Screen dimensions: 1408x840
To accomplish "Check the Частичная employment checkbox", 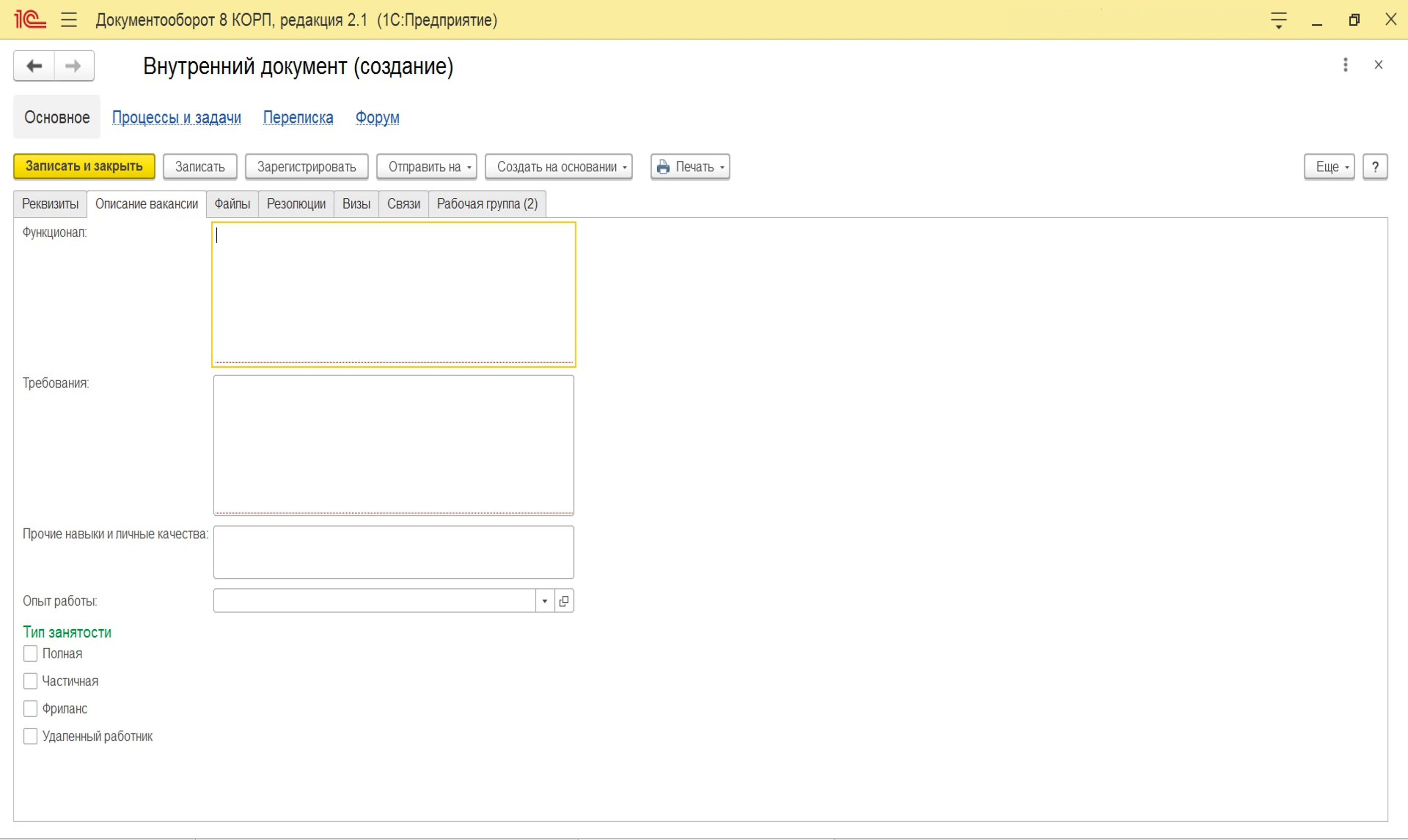I will (30, 681).
